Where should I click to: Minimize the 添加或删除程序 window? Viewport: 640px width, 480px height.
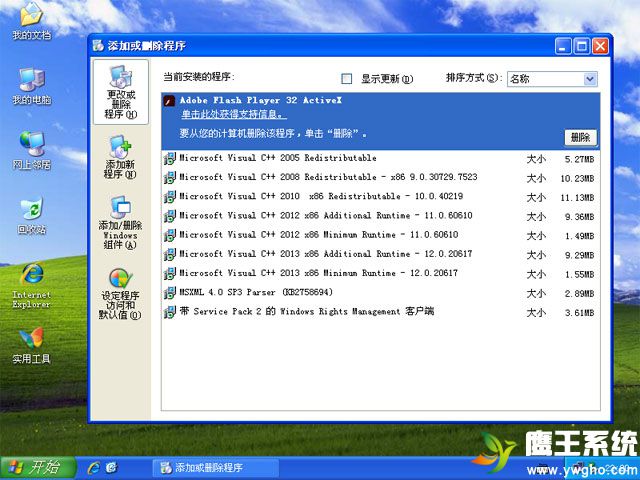(x=563, y=46)
